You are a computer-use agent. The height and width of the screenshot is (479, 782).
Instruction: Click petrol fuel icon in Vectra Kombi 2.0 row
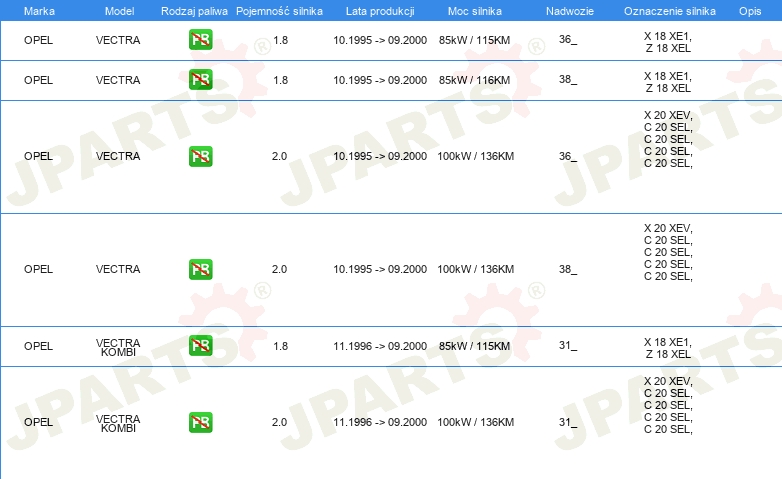point(200,422)
